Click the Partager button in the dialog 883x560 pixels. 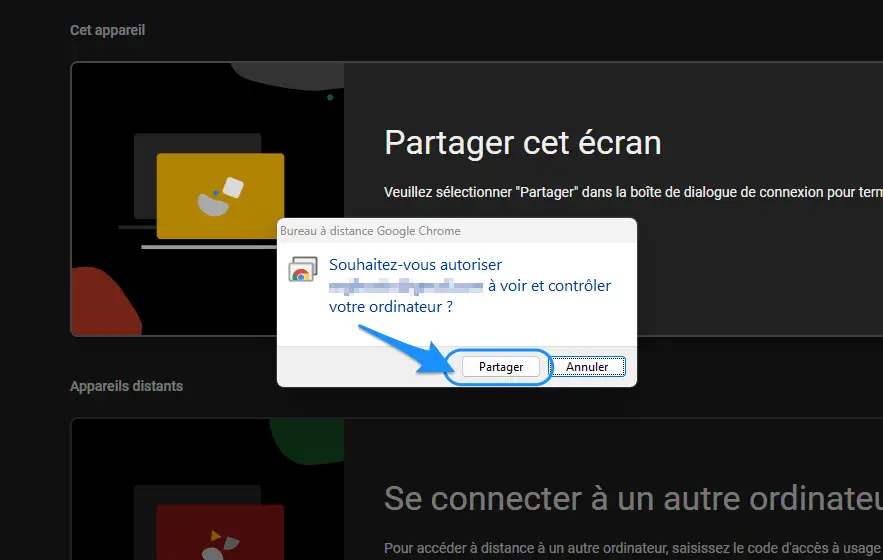tap(501, 367)
